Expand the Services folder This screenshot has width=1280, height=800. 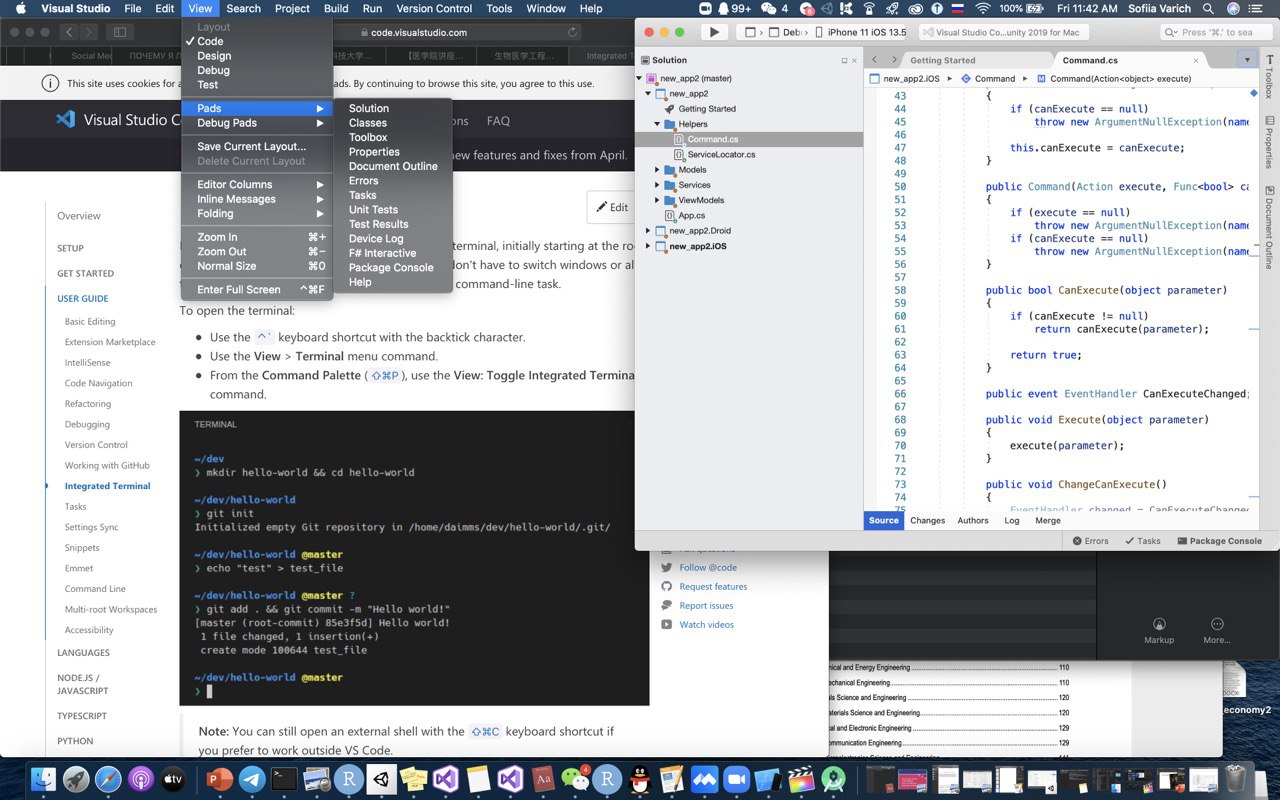click(x=657, y=185)
